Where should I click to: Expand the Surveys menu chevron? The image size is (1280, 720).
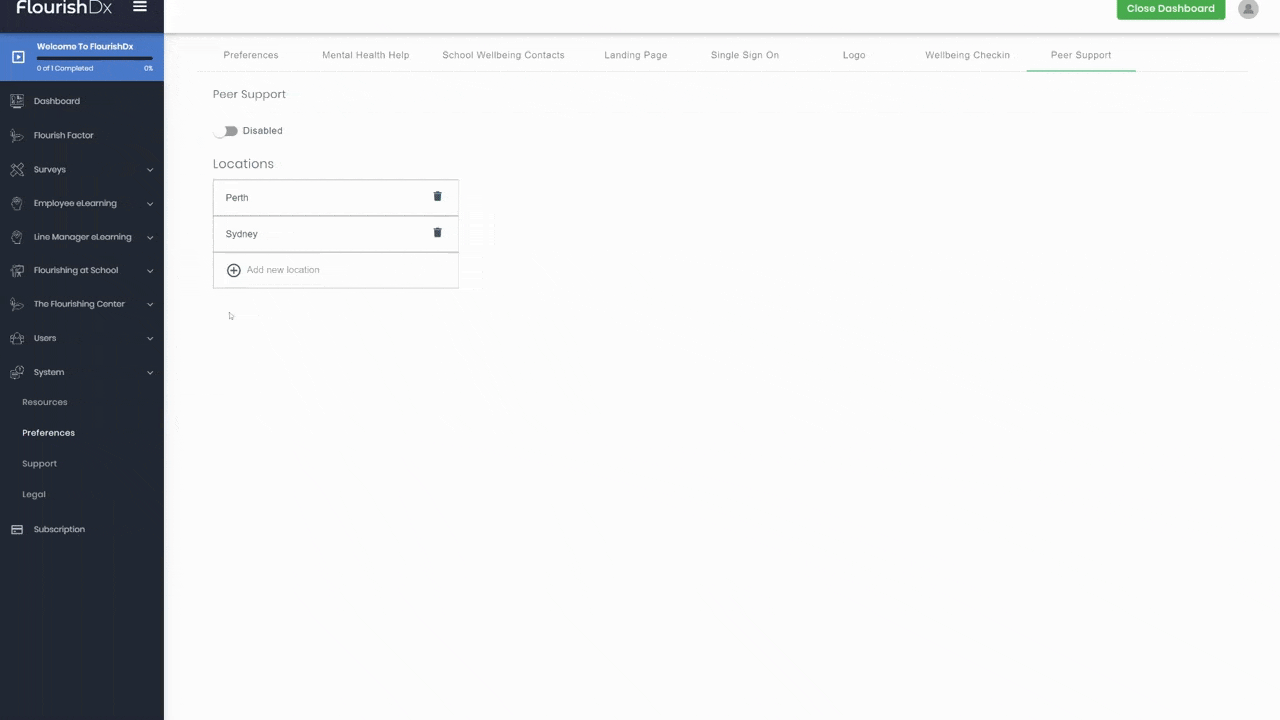[150, 170]
